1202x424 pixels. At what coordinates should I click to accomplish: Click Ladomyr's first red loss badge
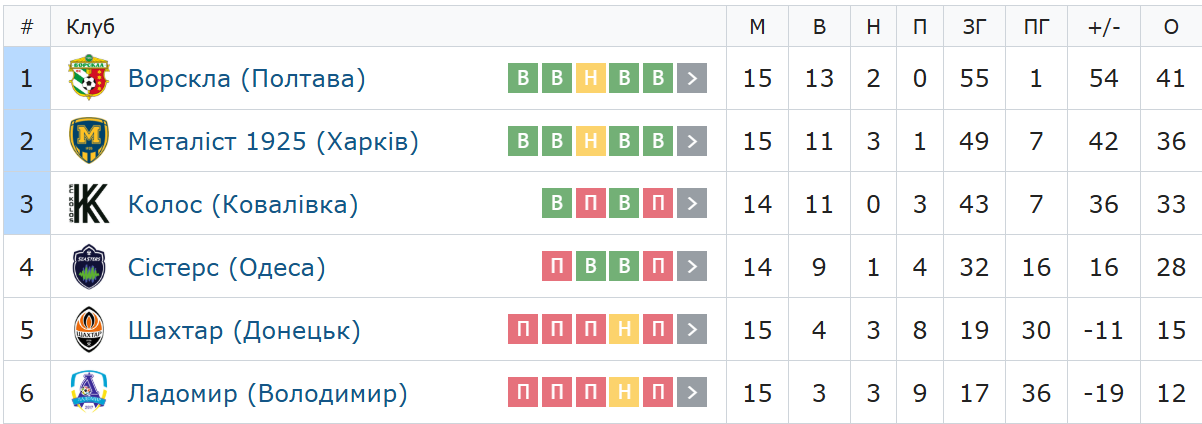(523, 393)
